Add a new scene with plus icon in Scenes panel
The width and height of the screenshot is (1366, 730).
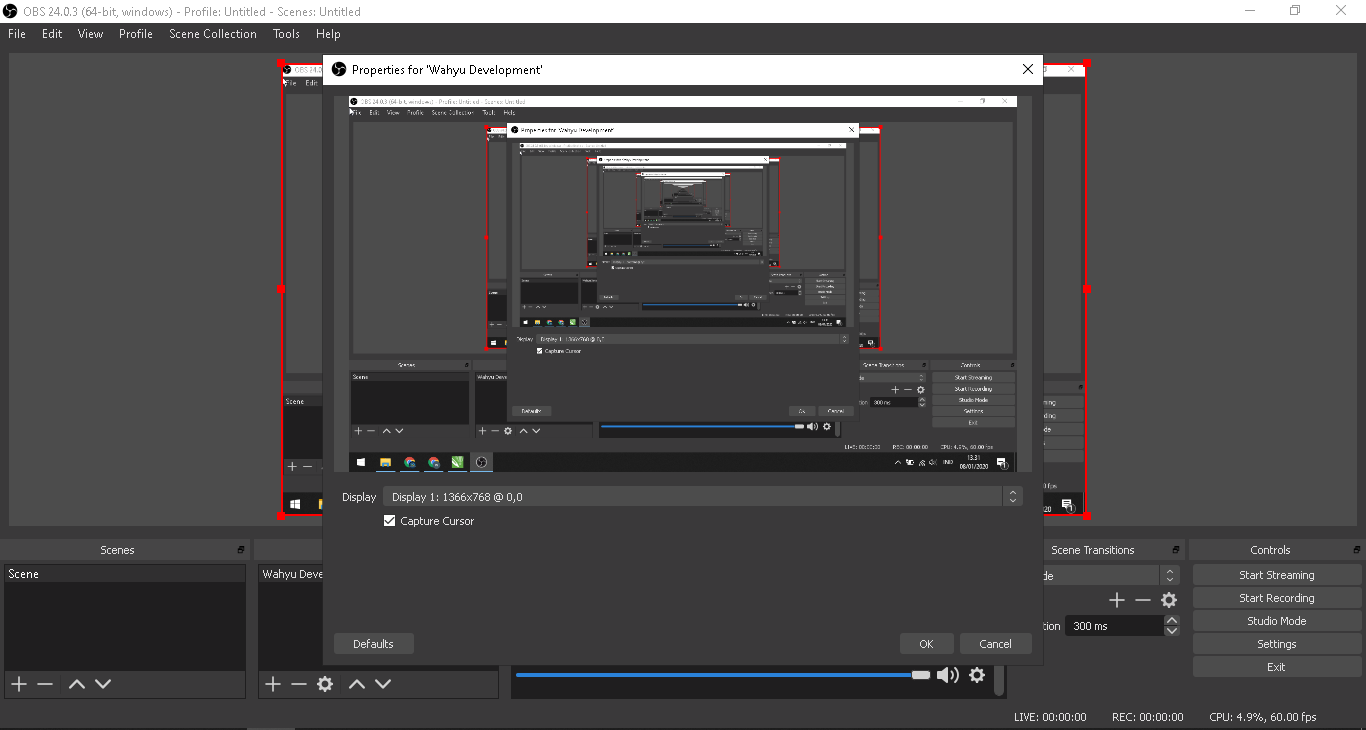(x=19, y=684)
